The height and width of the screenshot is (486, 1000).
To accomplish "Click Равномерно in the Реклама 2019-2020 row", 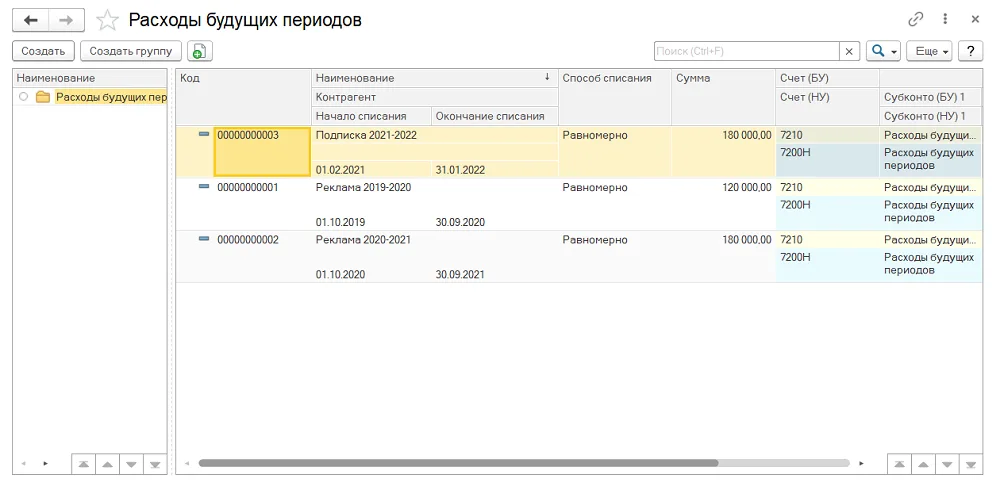I will (595, 188).
